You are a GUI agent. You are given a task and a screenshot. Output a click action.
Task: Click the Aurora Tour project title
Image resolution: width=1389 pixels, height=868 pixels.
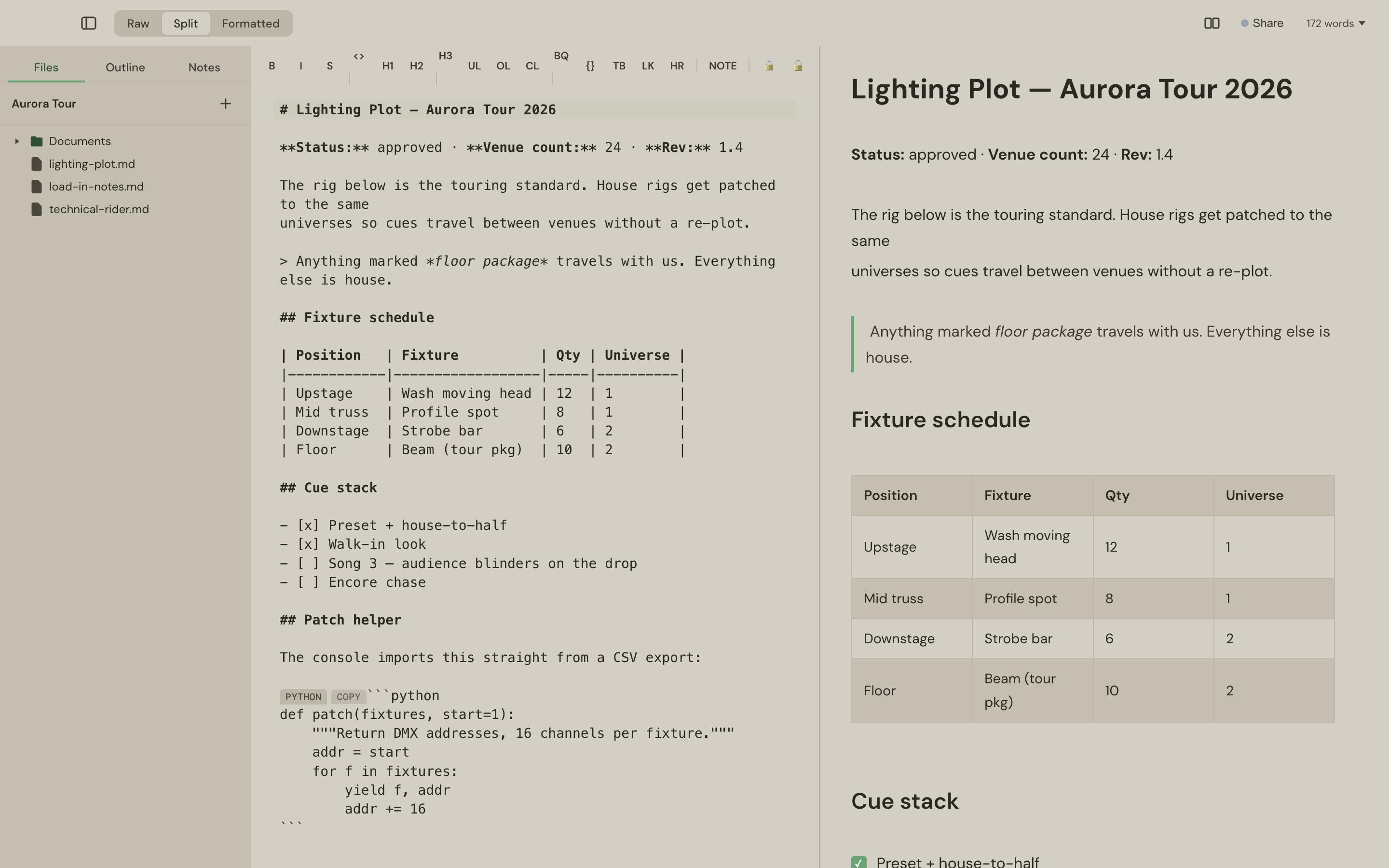[x=44, y=104]
